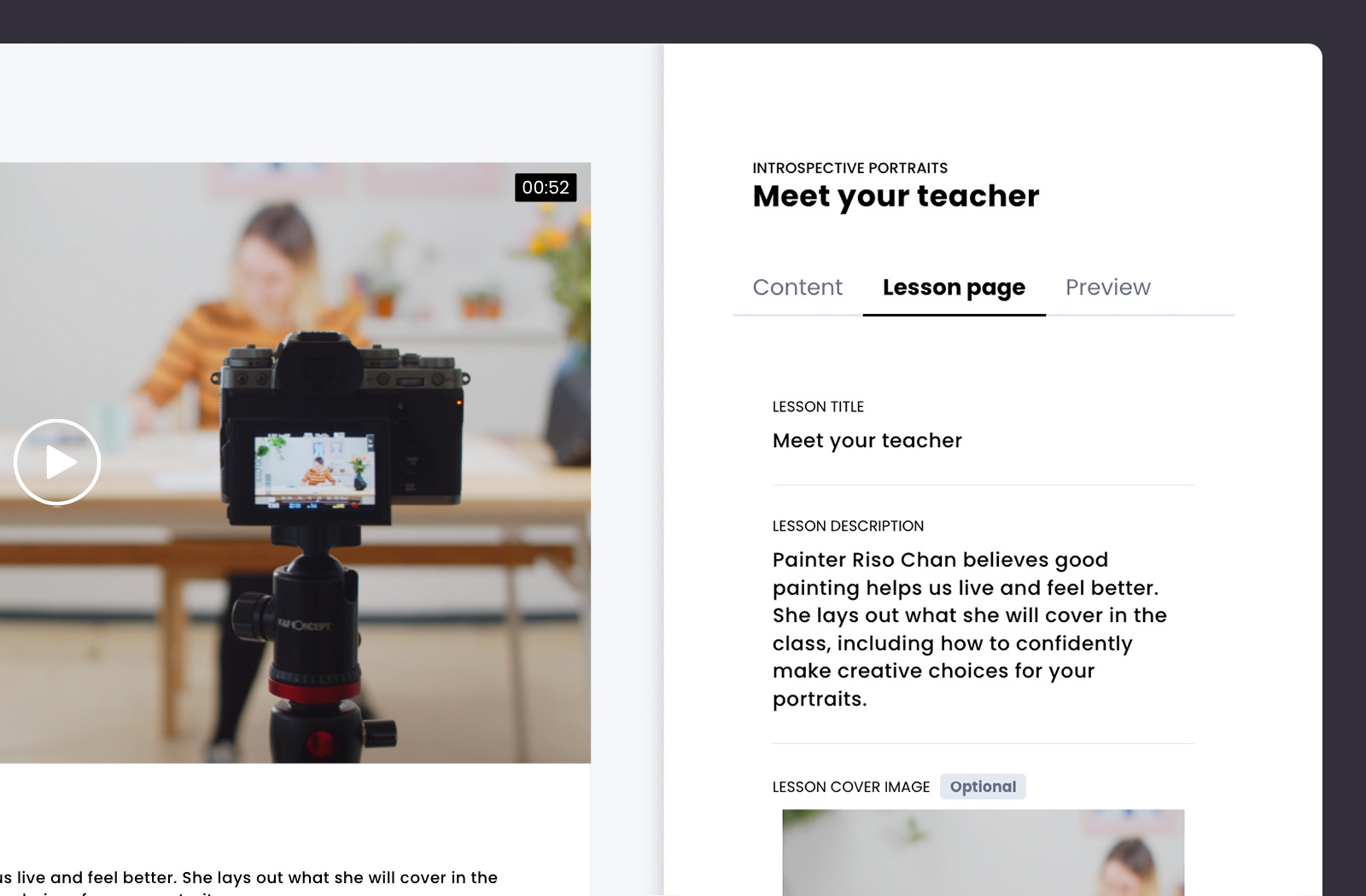Screen dimensions: 1366x896
Task: Click the Lesson Description label
Action: 848,527
